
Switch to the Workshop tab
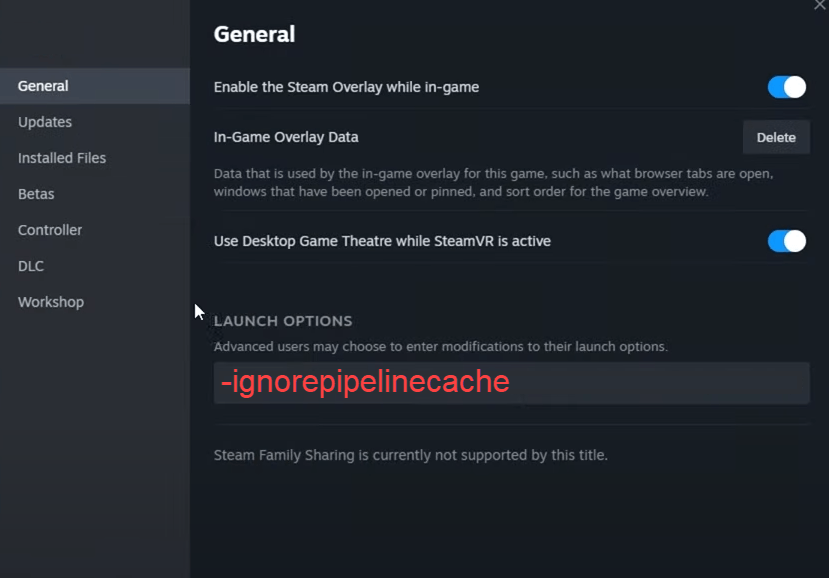(51, 302)
